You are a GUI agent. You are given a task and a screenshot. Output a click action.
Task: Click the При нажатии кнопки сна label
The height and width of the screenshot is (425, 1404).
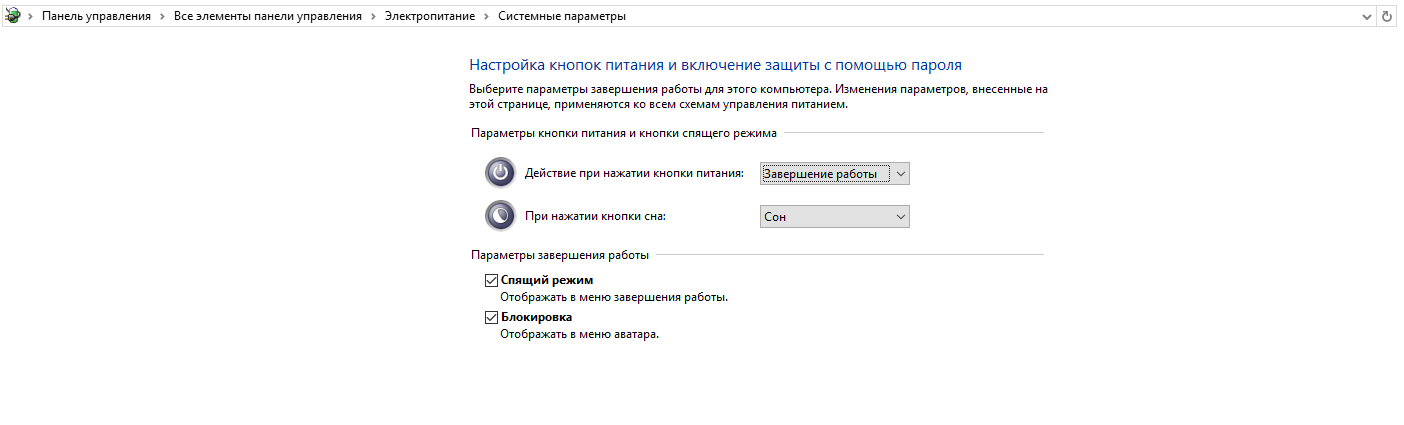click(x=595, y=216)
